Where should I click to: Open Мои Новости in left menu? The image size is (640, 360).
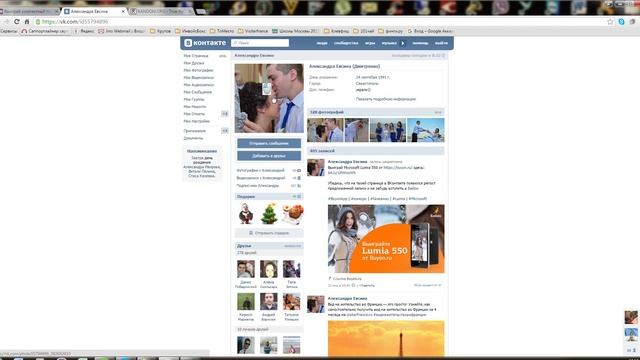pyautogui.click(x=195, y=107)
